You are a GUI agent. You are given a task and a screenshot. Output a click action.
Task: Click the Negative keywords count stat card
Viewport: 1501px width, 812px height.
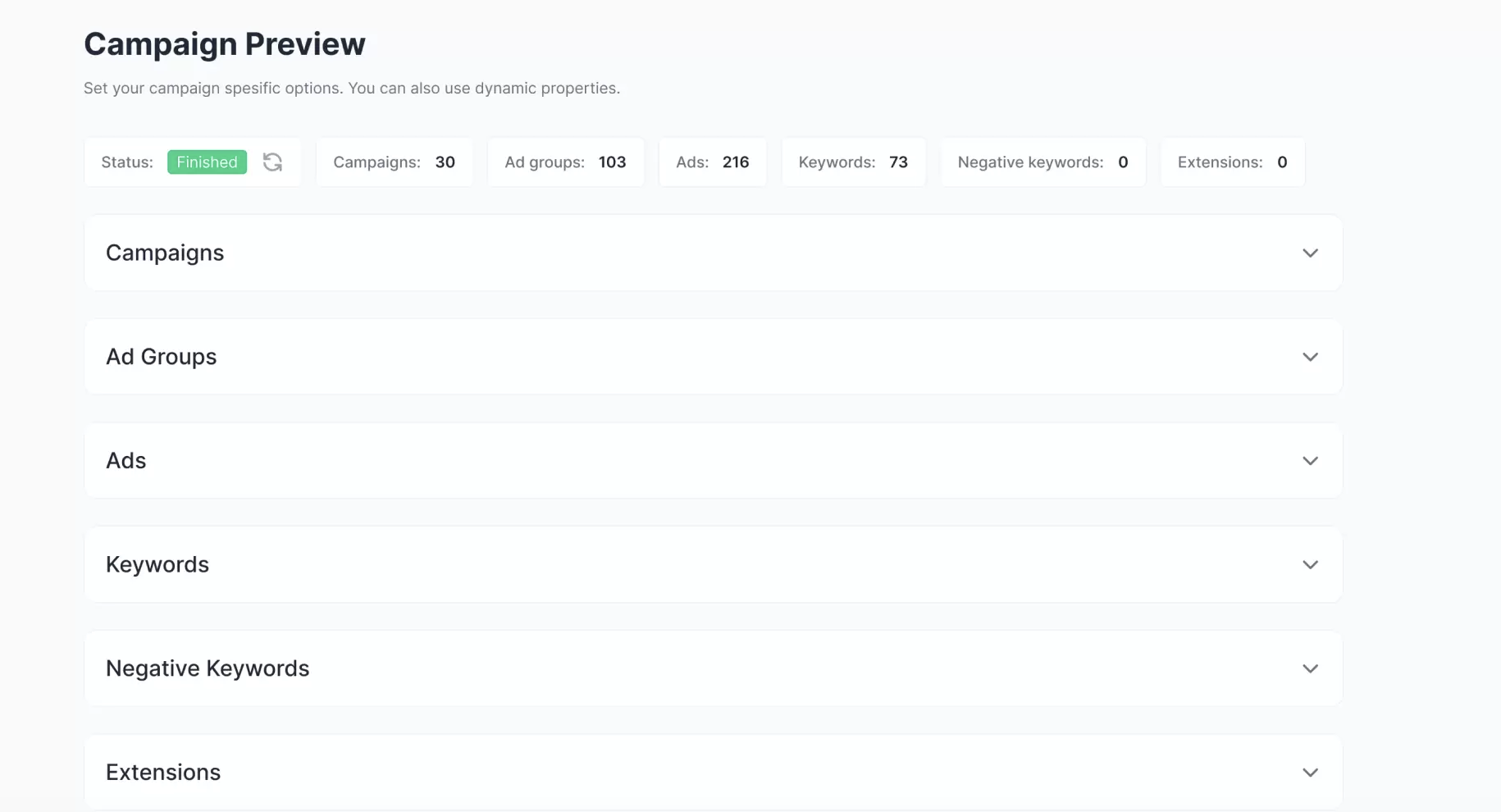coord(1042,162)
